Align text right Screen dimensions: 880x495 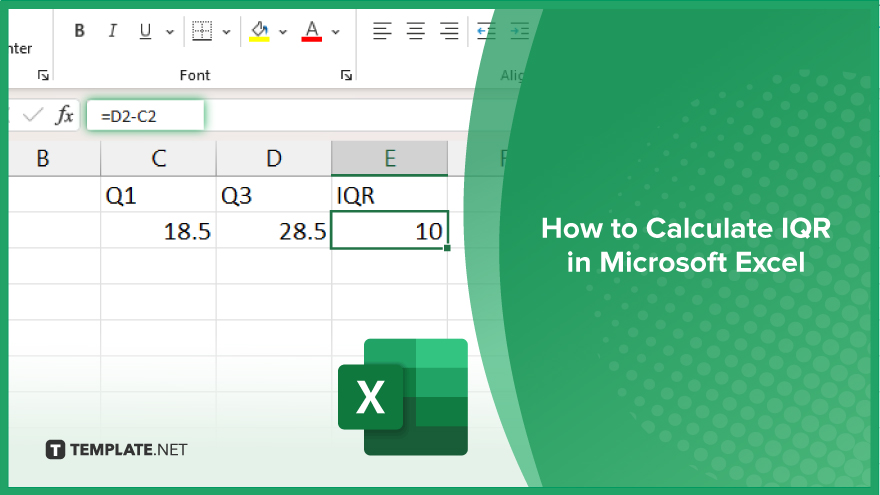[x=449, y=31]
